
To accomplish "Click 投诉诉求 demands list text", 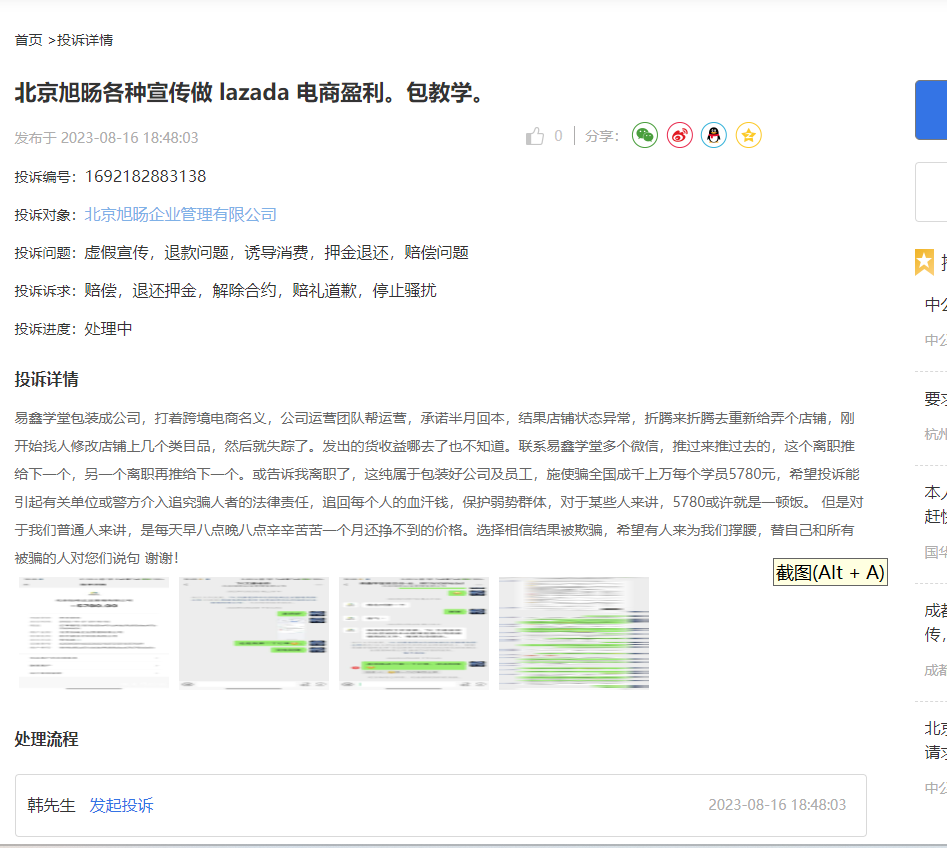I will [x=260, y=291].
